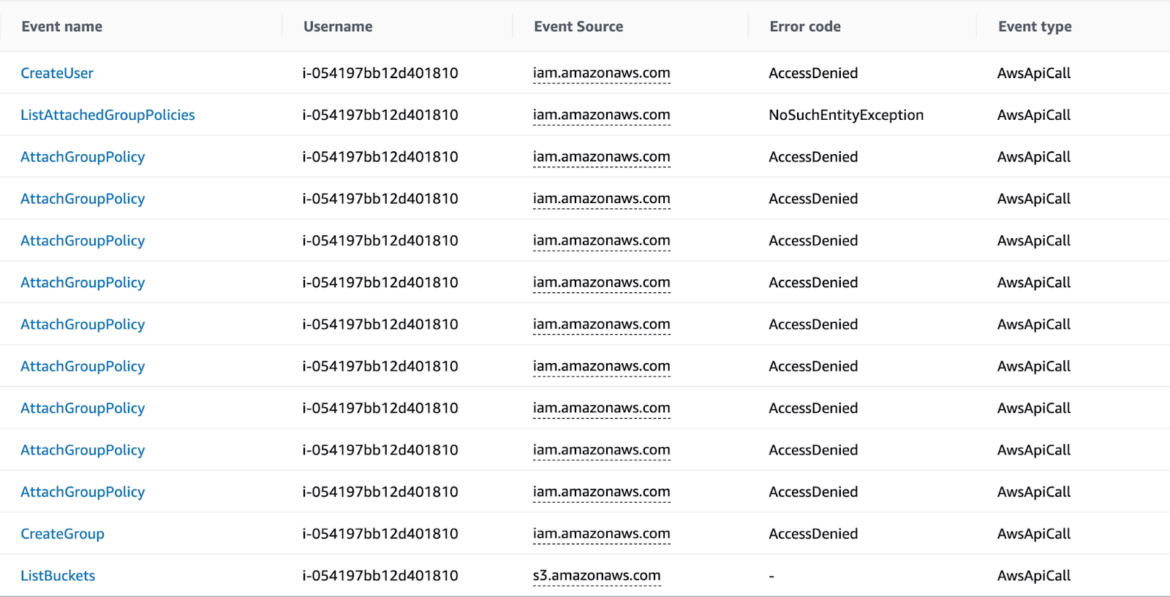Viewport: 1170px width, 597px height.
Task: Open the ListAttachedGroupPolicies event details
Action: point(107,114)
